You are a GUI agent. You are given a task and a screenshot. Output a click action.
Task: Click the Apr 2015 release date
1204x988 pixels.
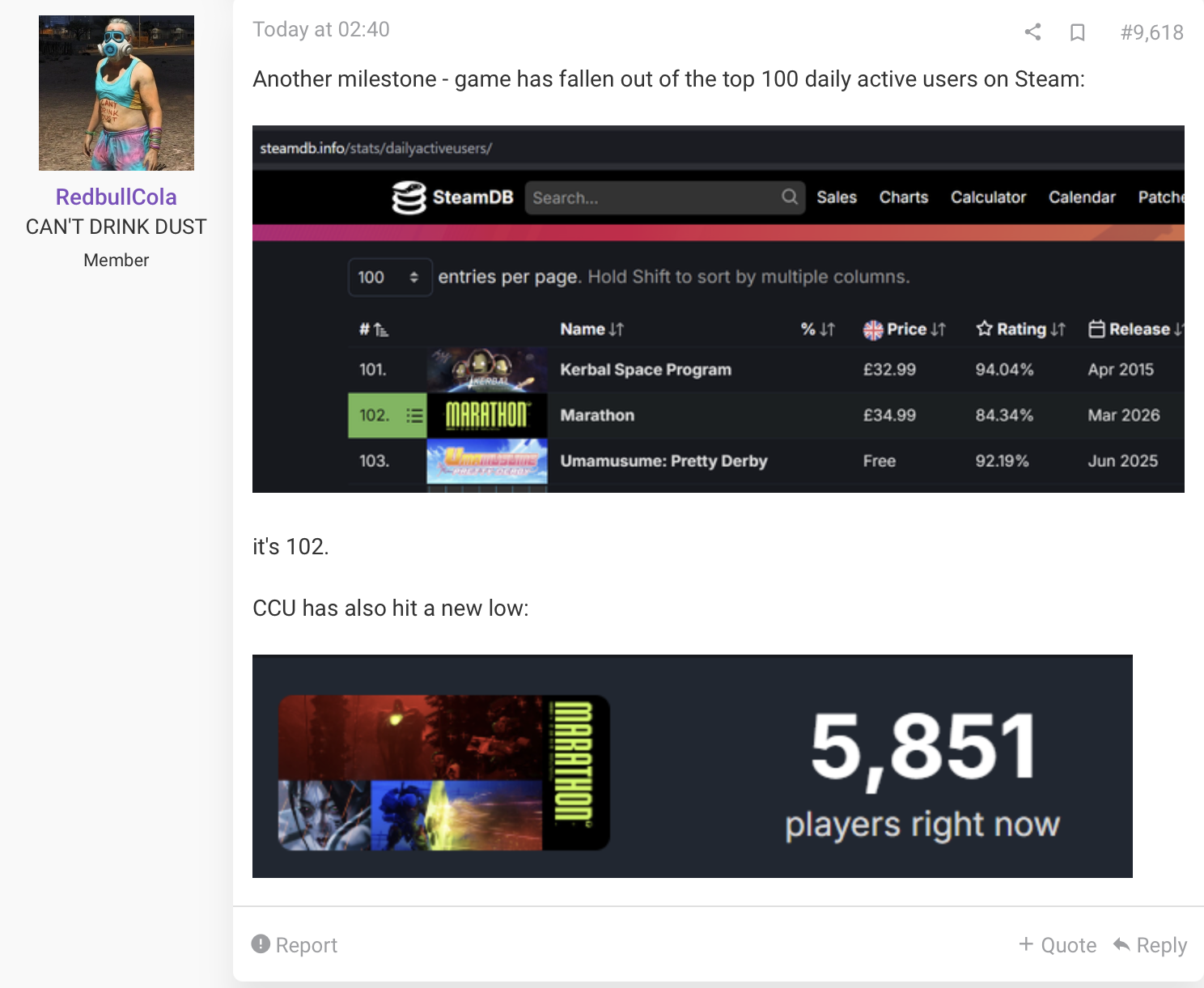(1121, 370)
